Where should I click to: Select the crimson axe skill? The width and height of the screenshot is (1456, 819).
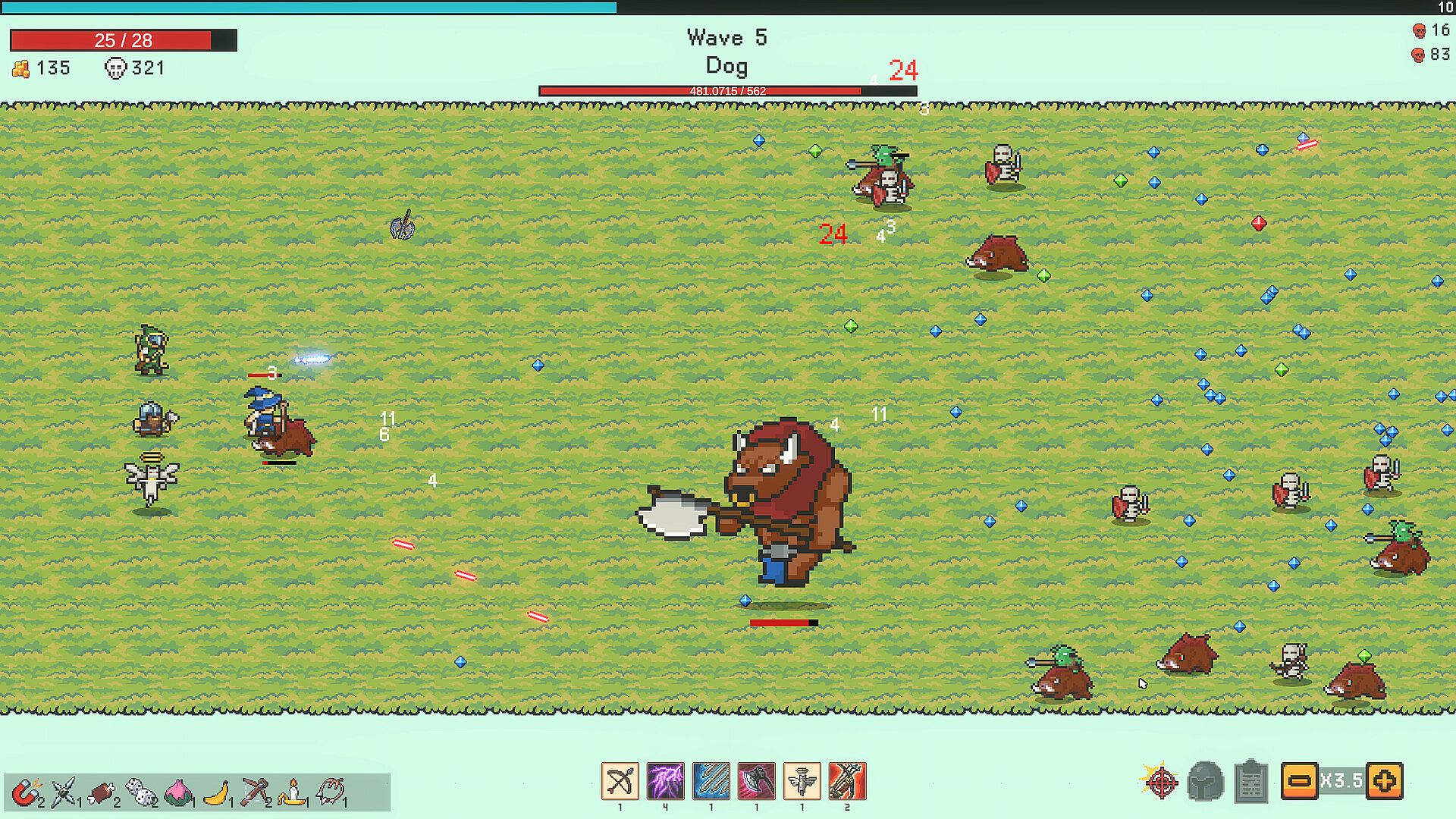click(x=756, y=781)
